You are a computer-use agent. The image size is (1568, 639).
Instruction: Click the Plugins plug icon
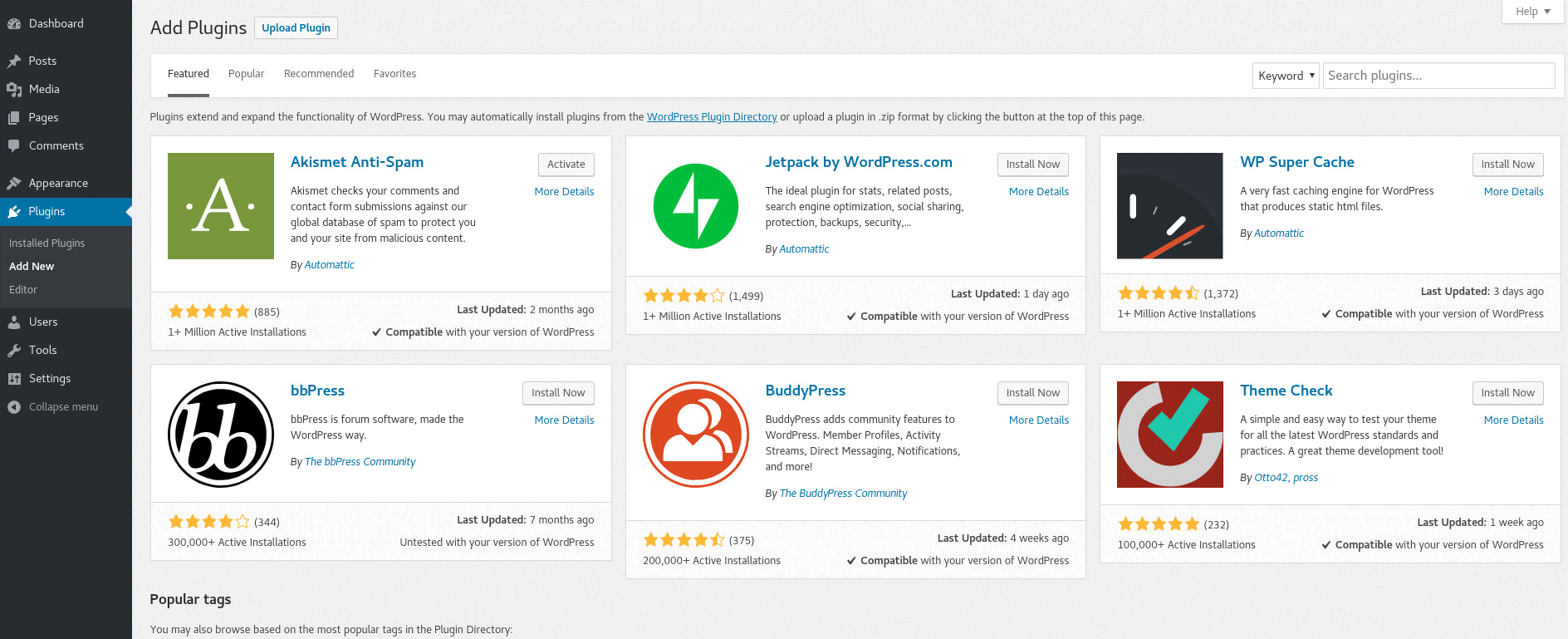click(14, 211)
